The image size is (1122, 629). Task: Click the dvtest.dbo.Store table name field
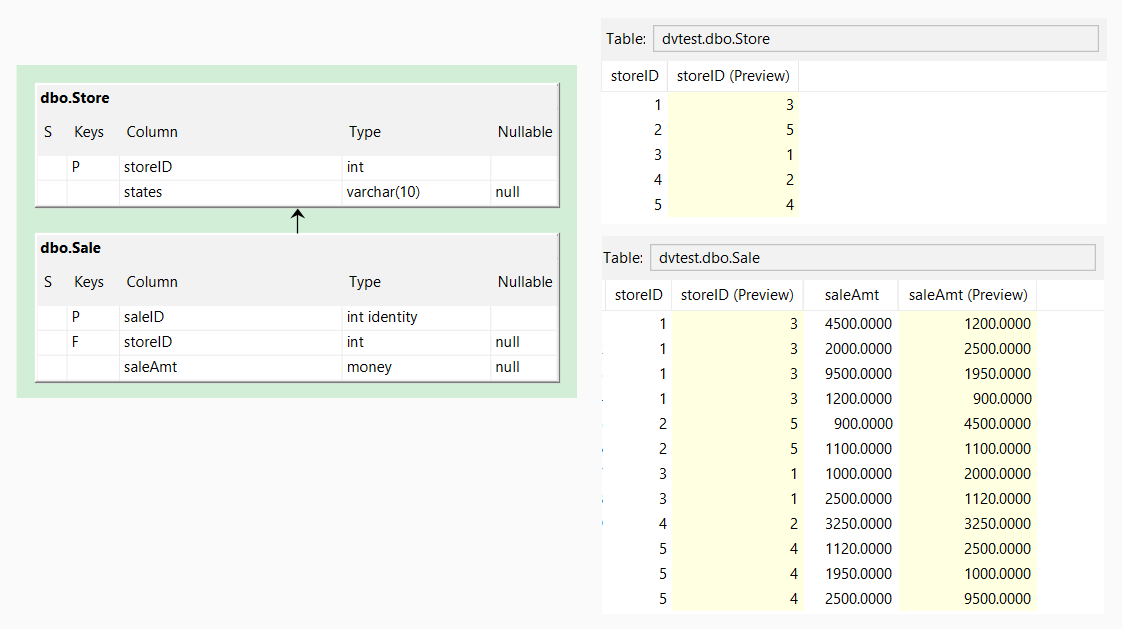875,39
